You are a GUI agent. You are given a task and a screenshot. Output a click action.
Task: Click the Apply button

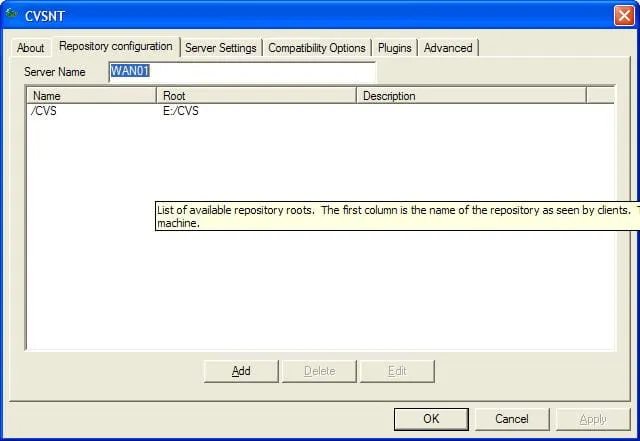[x=593, y=419]
